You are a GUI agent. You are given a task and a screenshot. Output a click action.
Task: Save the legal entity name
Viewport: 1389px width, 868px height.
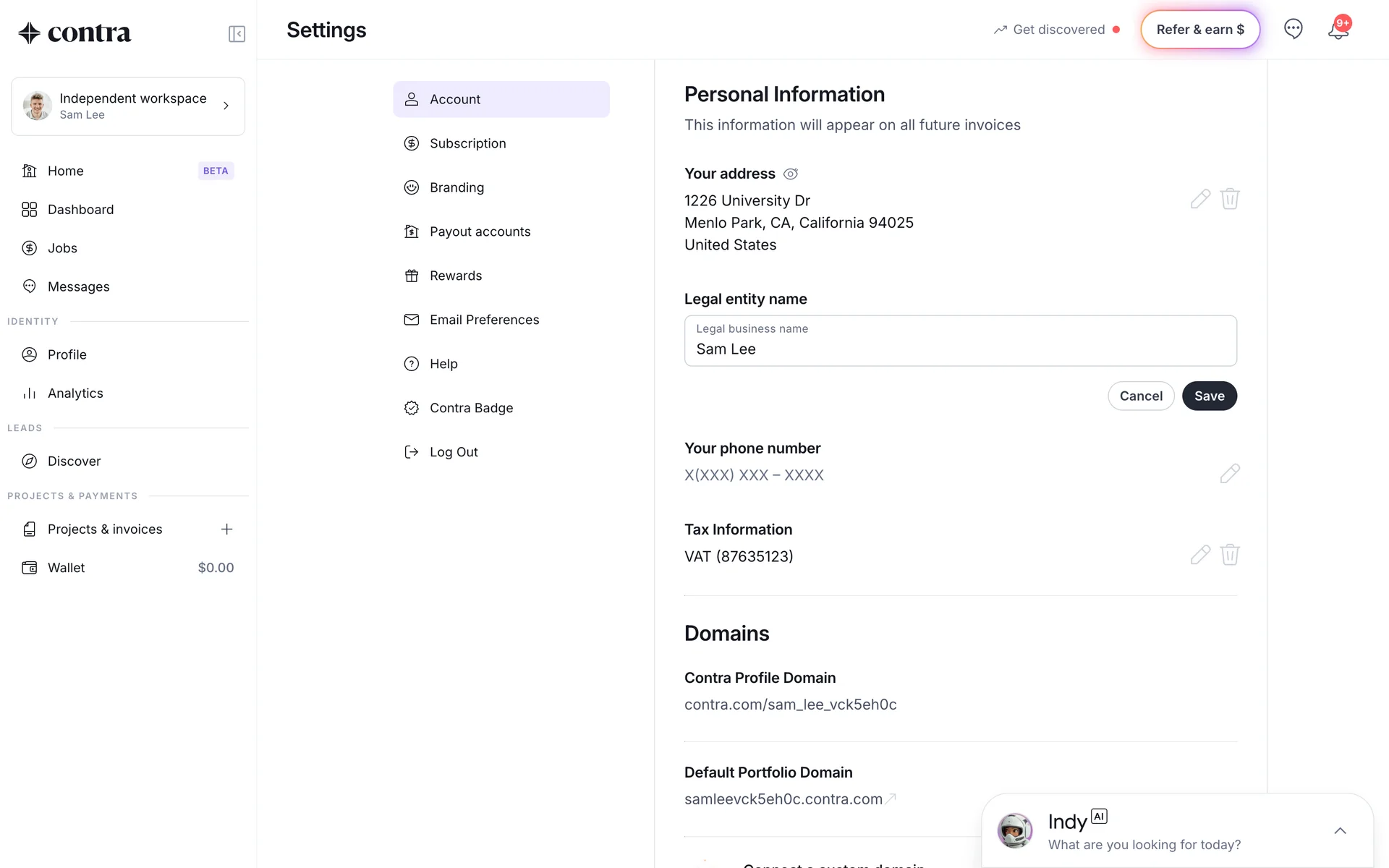1209,396
